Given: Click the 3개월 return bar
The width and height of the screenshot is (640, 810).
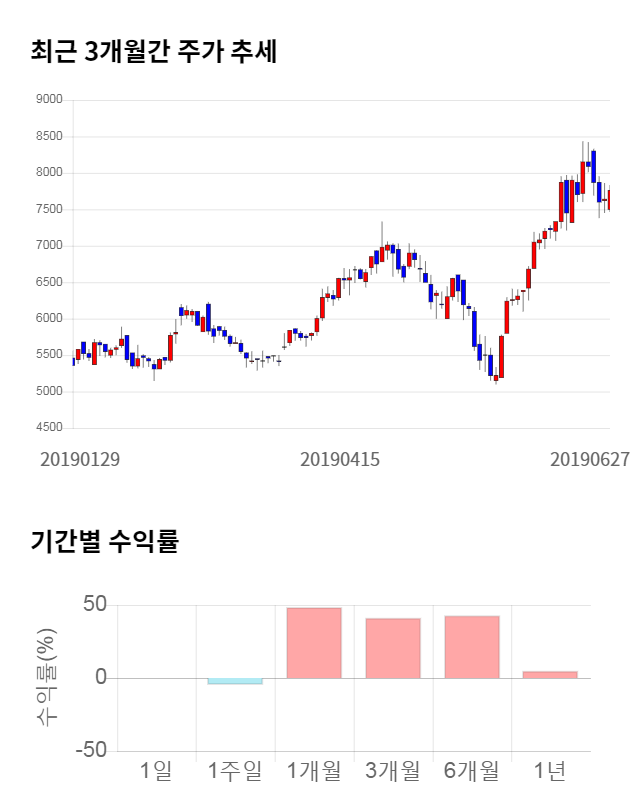Looking at the screenshot, I should coord(393,648).
